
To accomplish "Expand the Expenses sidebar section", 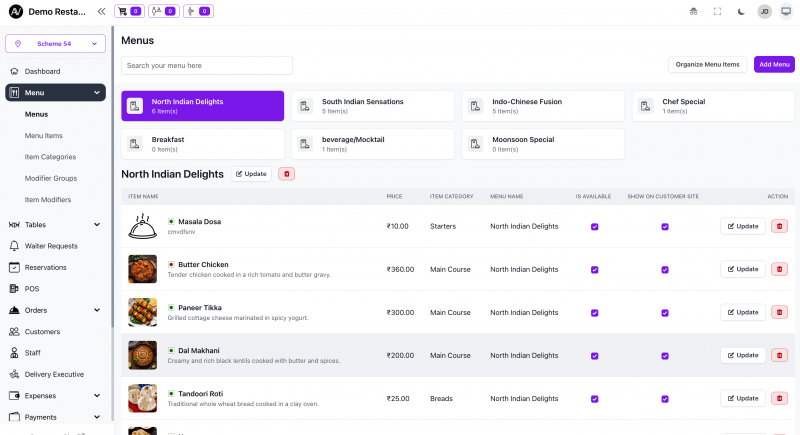I will pos(55,396).
